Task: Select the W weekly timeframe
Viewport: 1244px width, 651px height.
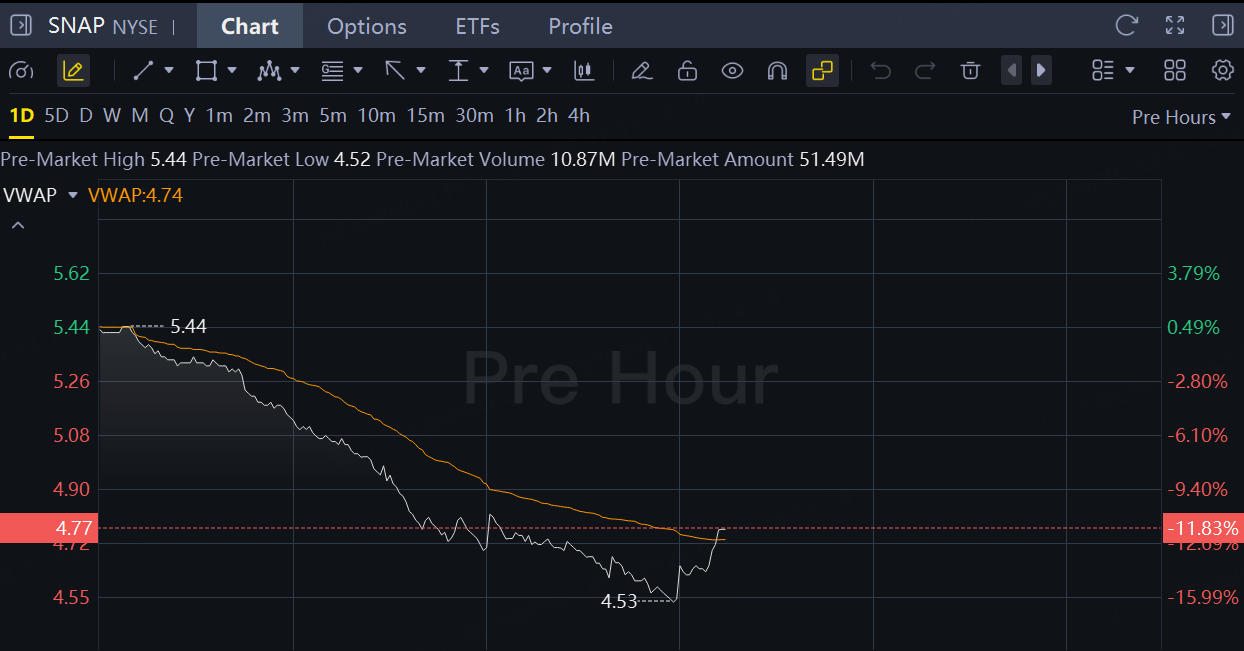Action: point(112,116)
